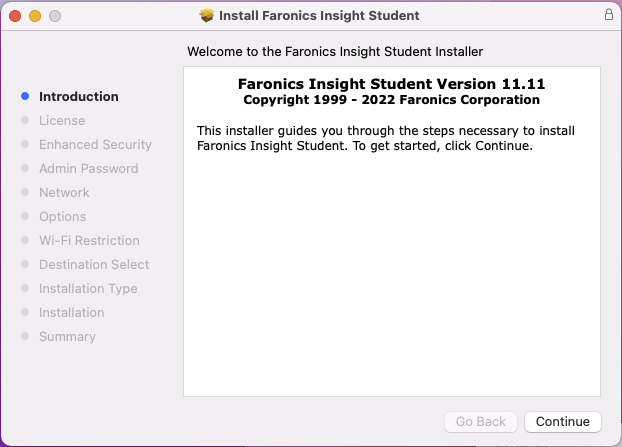
Task: Click the grey bullet beside License
Action: 25,121
